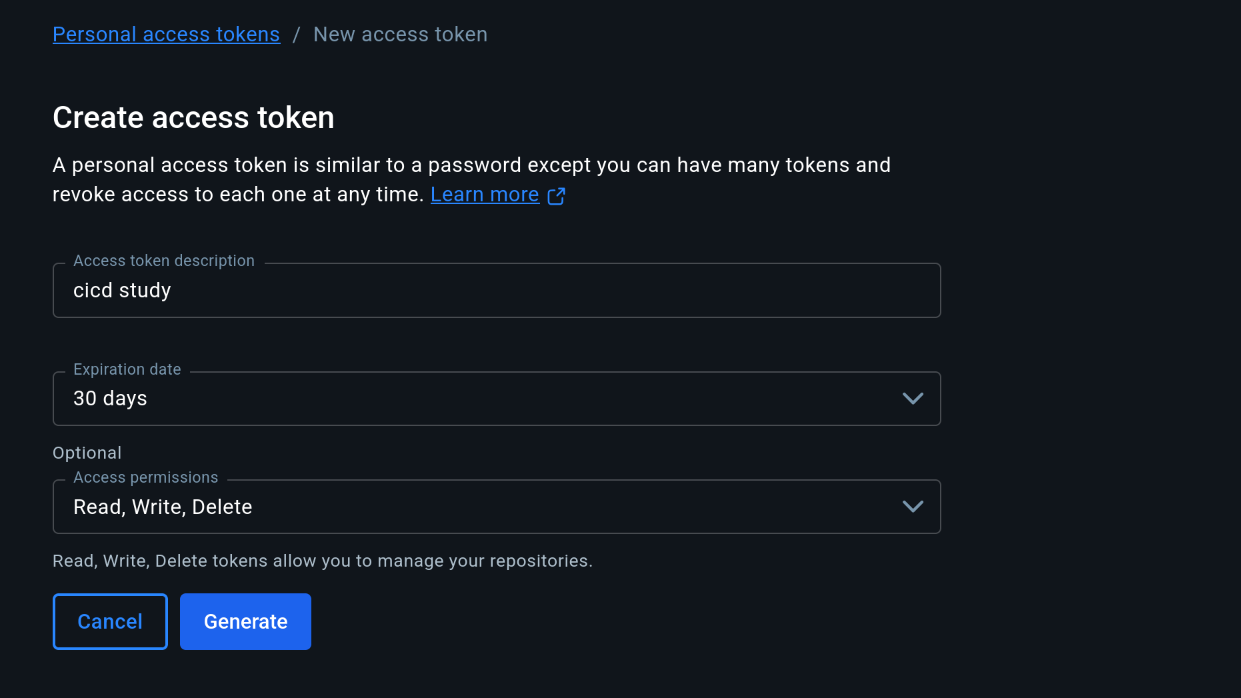Cancel the token creation
This screenshot has width=1241, height=698.
110,621
